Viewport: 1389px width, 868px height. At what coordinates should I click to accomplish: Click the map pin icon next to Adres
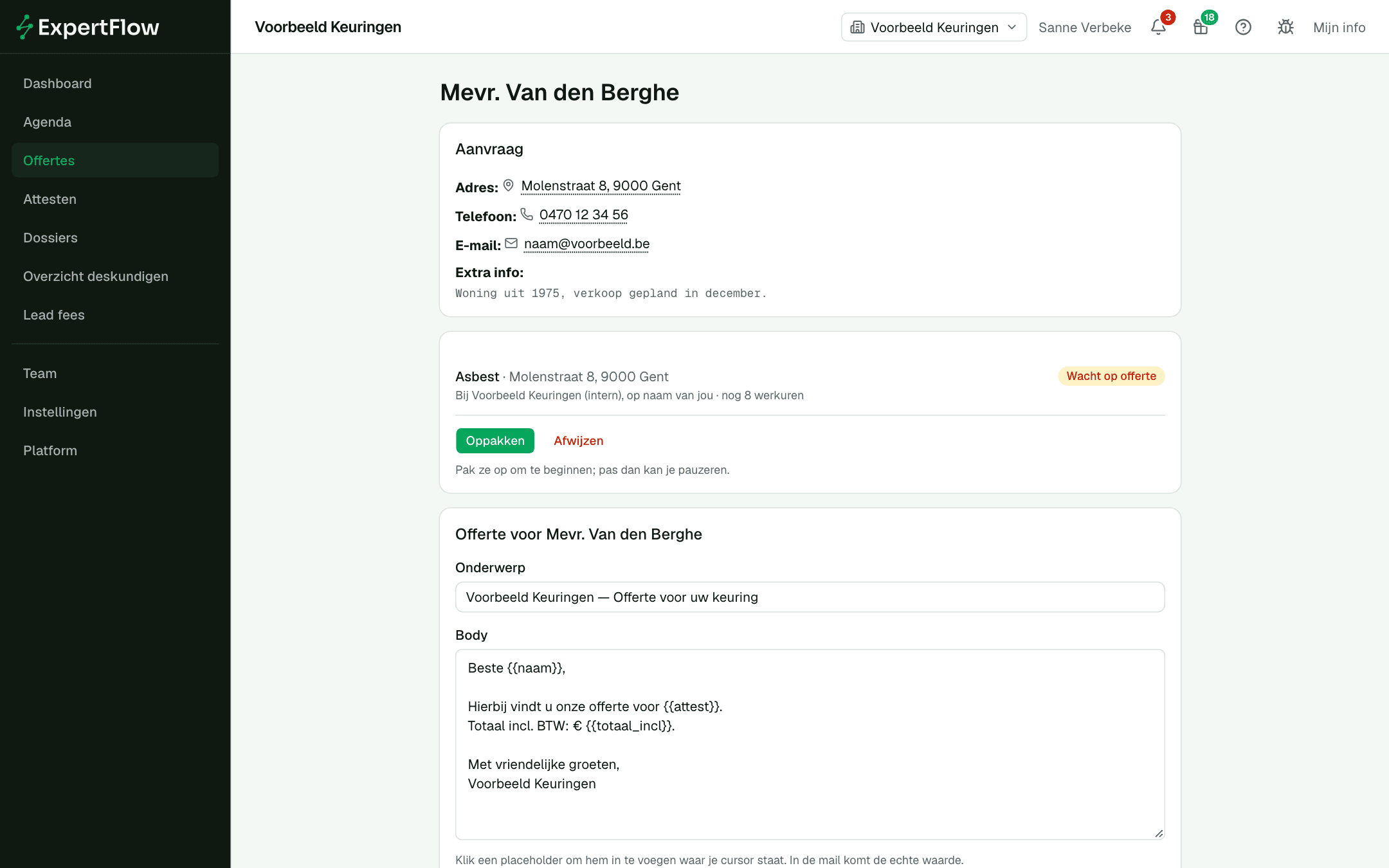(508, 186)
